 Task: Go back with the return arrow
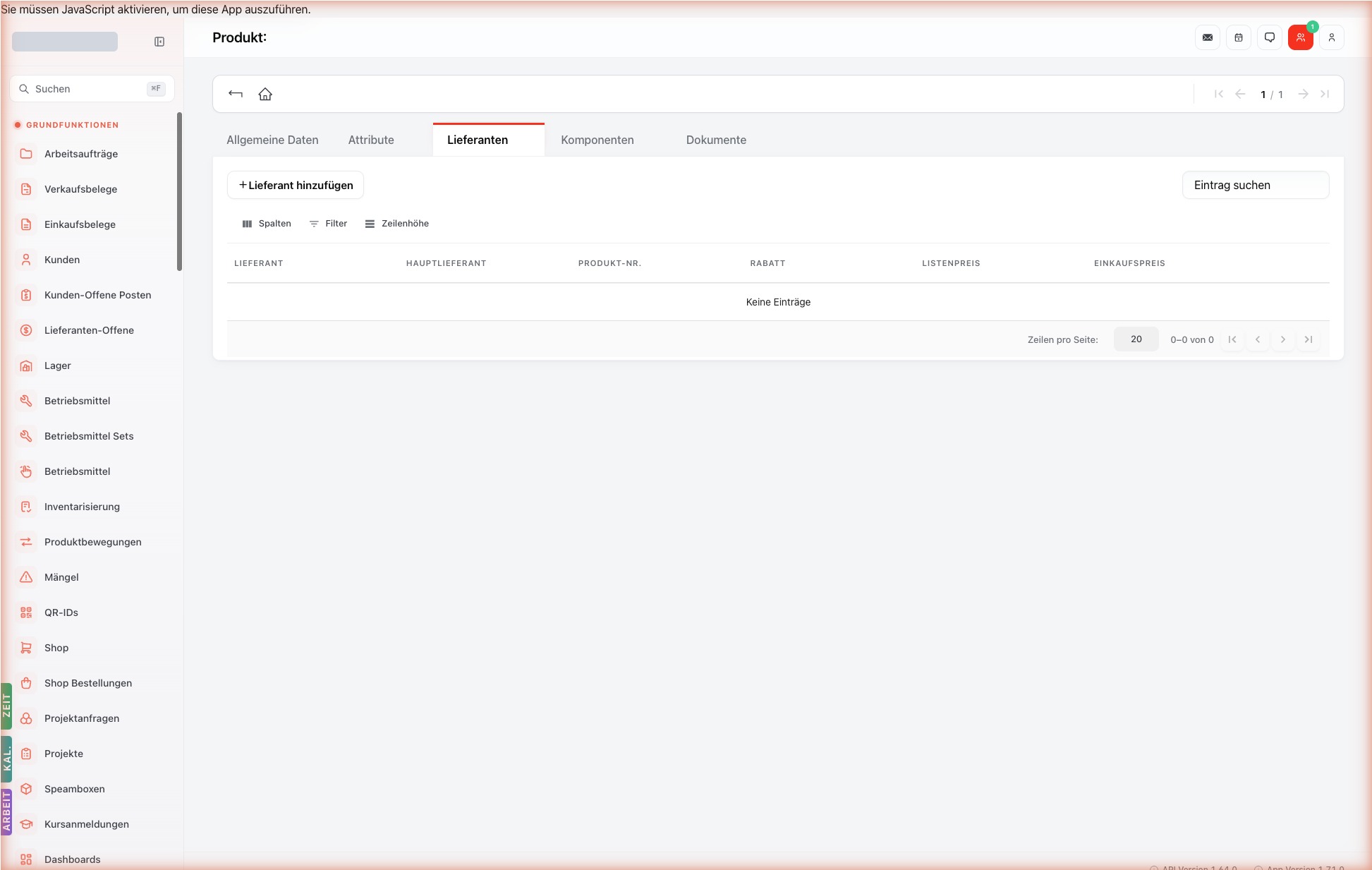(x=236, y=94)
